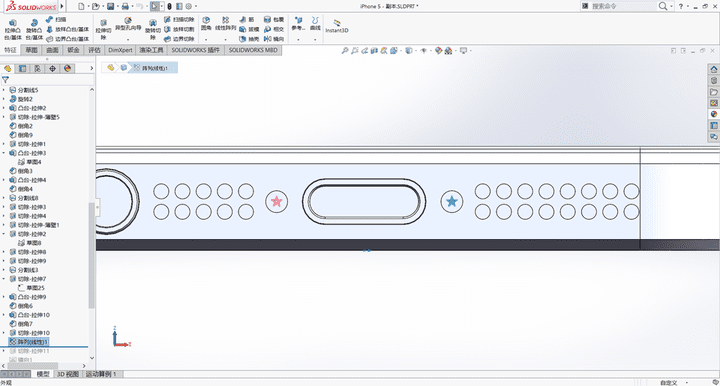Select the Wrap (包覆) tool

(x=274, y=20)
